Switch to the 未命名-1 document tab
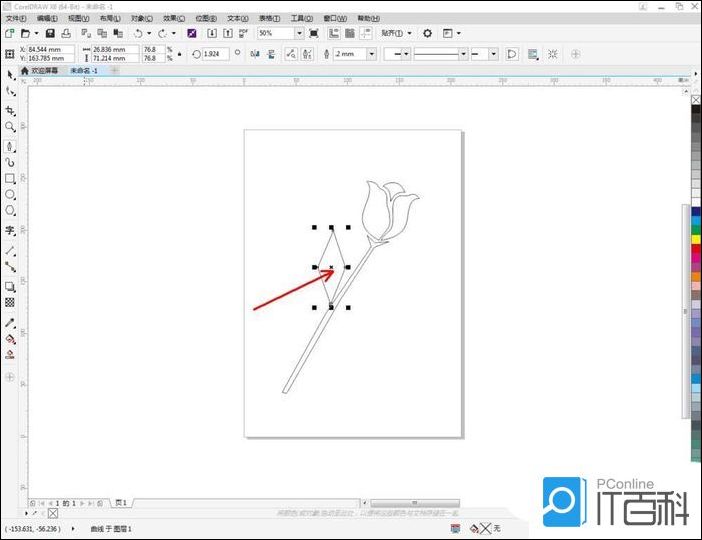Viewport: 702px width, 540px height. (x=84, y=71)
